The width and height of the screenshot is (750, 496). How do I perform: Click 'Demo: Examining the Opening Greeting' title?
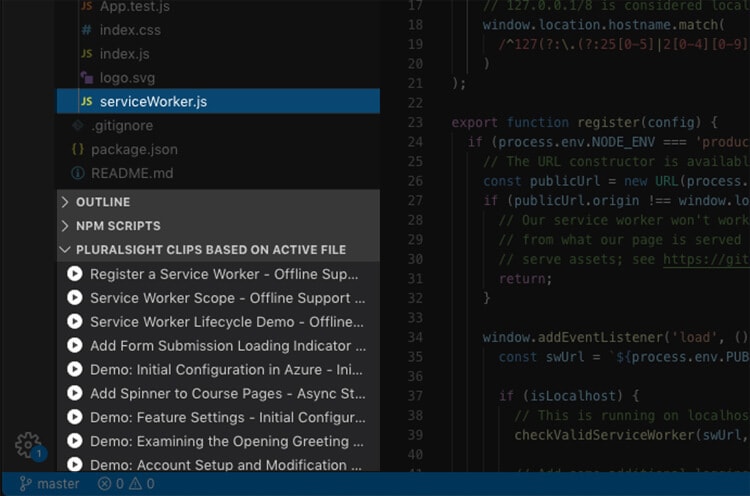pyautogui.click(x=220, y=441)
